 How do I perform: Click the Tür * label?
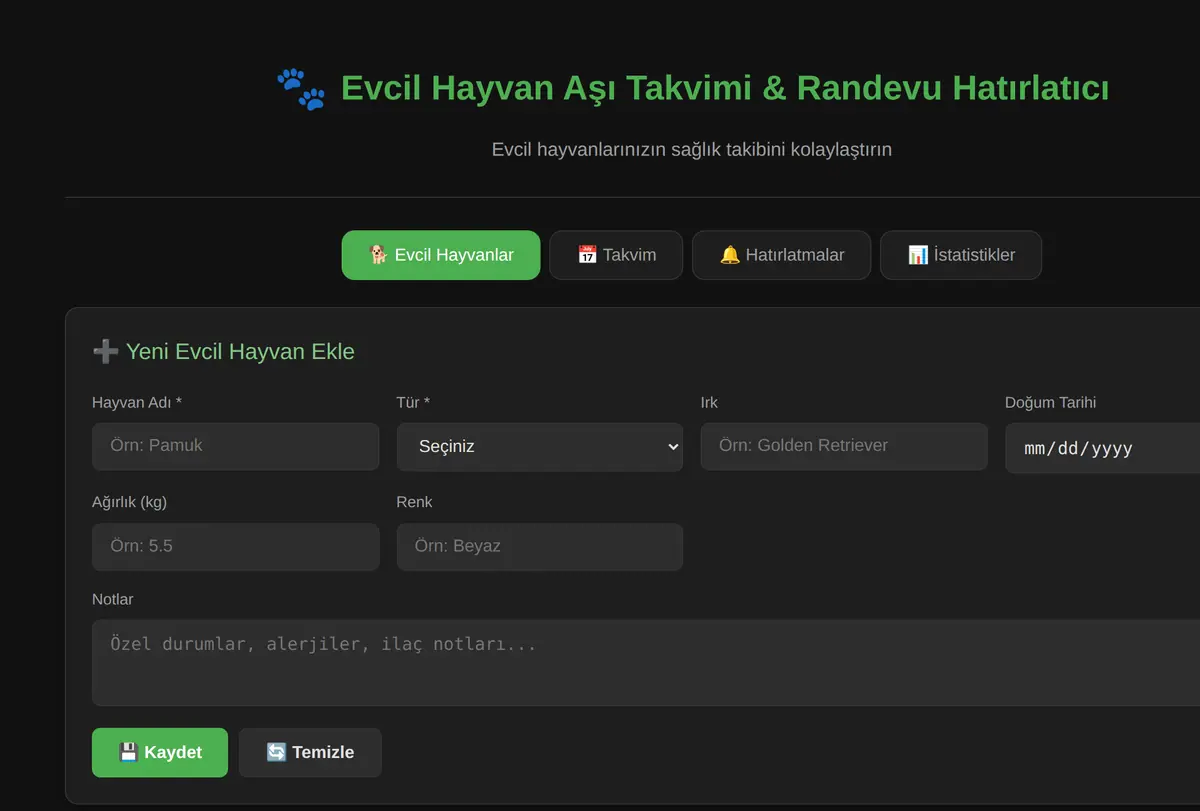(413, 402)
